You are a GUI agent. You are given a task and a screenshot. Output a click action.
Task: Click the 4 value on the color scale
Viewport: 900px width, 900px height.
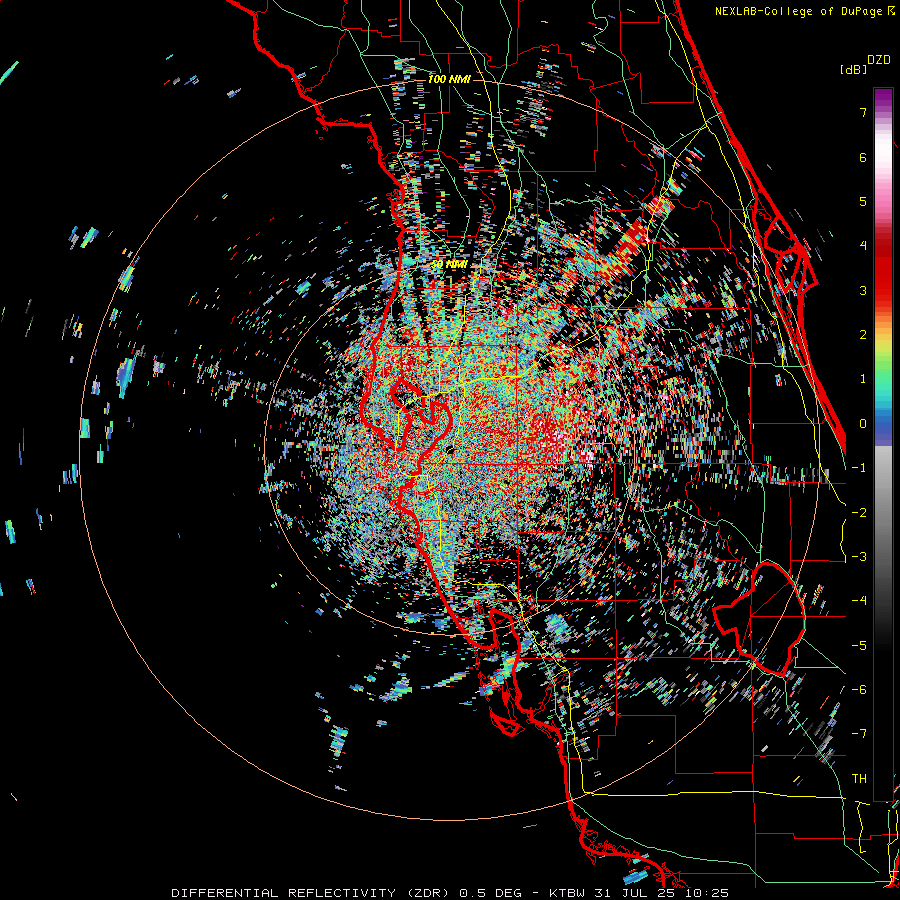pyautogui.click(x=863, y=246)
